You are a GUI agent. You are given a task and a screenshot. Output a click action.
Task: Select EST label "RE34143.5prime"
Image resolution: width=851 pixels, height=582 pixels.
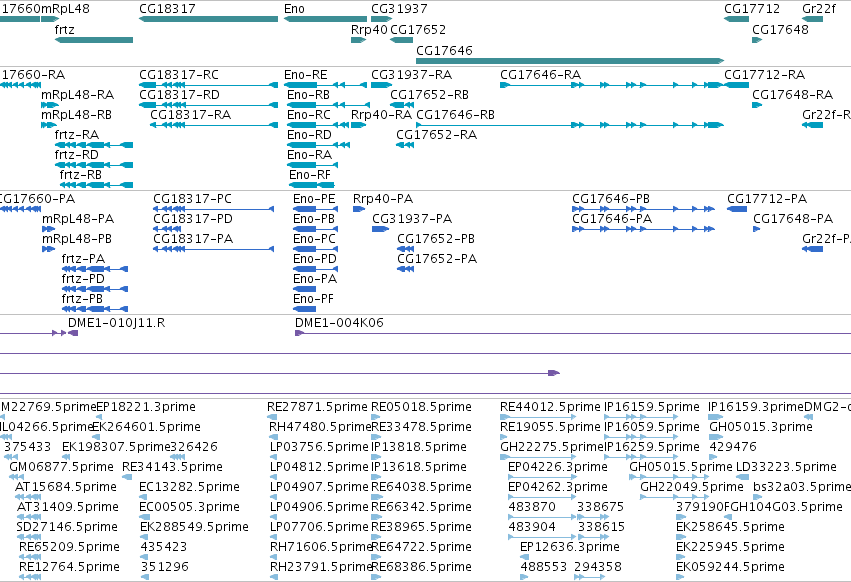click(173, 467)
